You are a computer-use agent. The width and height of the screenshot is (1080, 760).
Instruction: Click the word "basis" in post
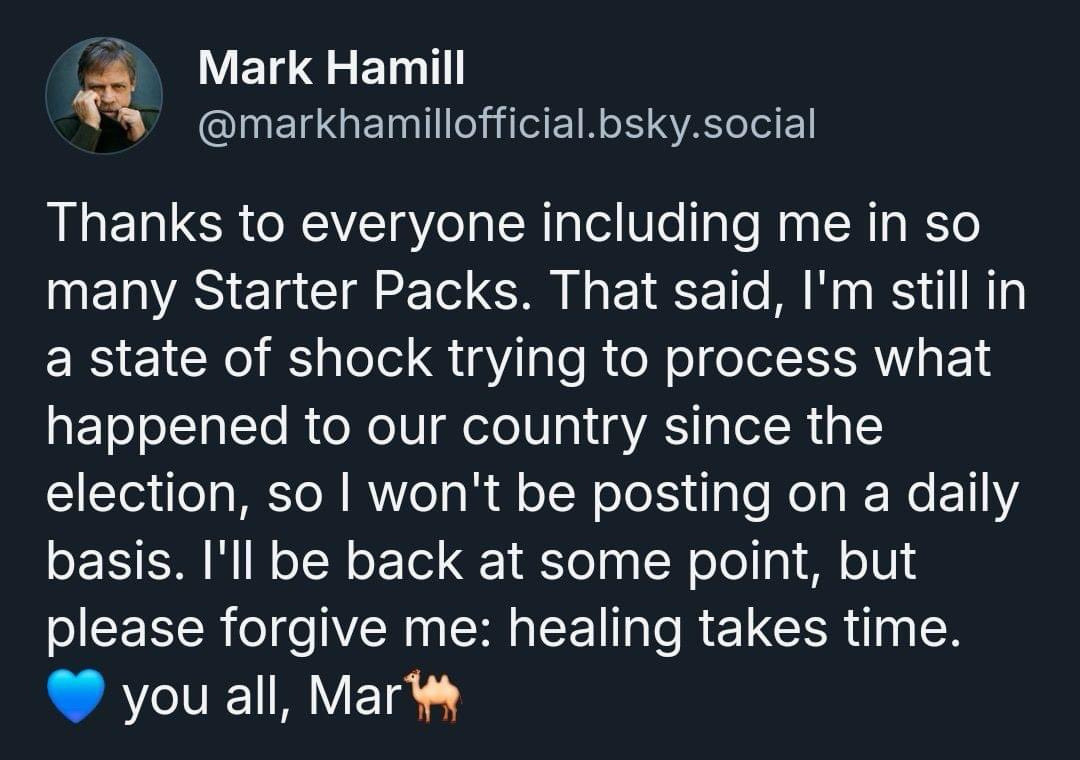pos(108,560)
